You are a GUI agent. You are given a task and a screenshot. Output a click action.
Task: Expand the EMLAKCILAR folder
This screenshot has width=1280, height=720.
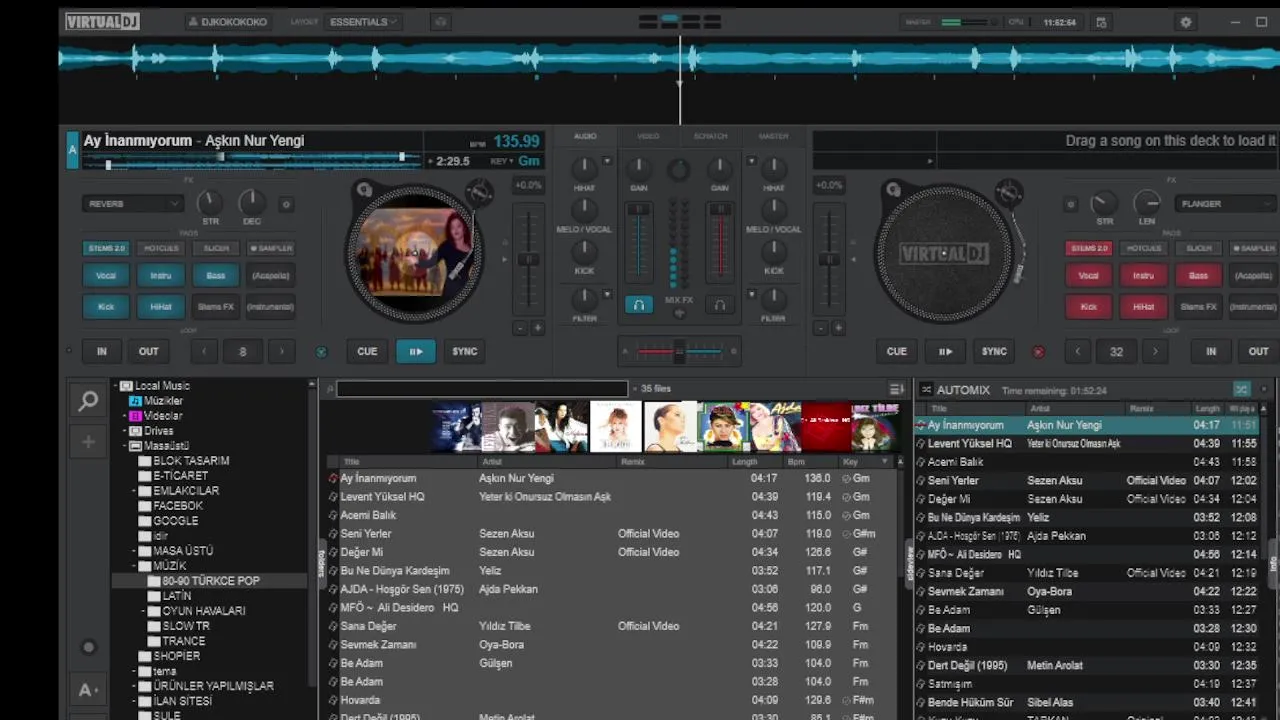click(x=134, y=491)
